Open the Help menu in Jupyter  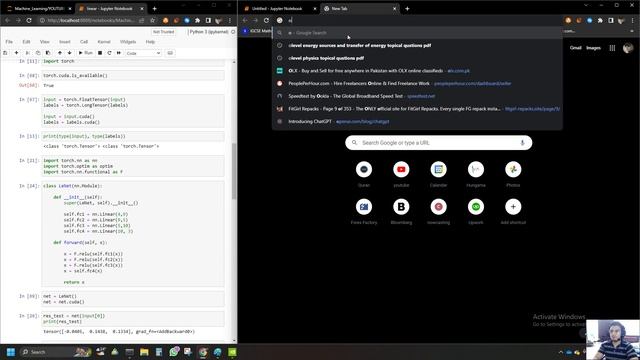coord(150,42)
